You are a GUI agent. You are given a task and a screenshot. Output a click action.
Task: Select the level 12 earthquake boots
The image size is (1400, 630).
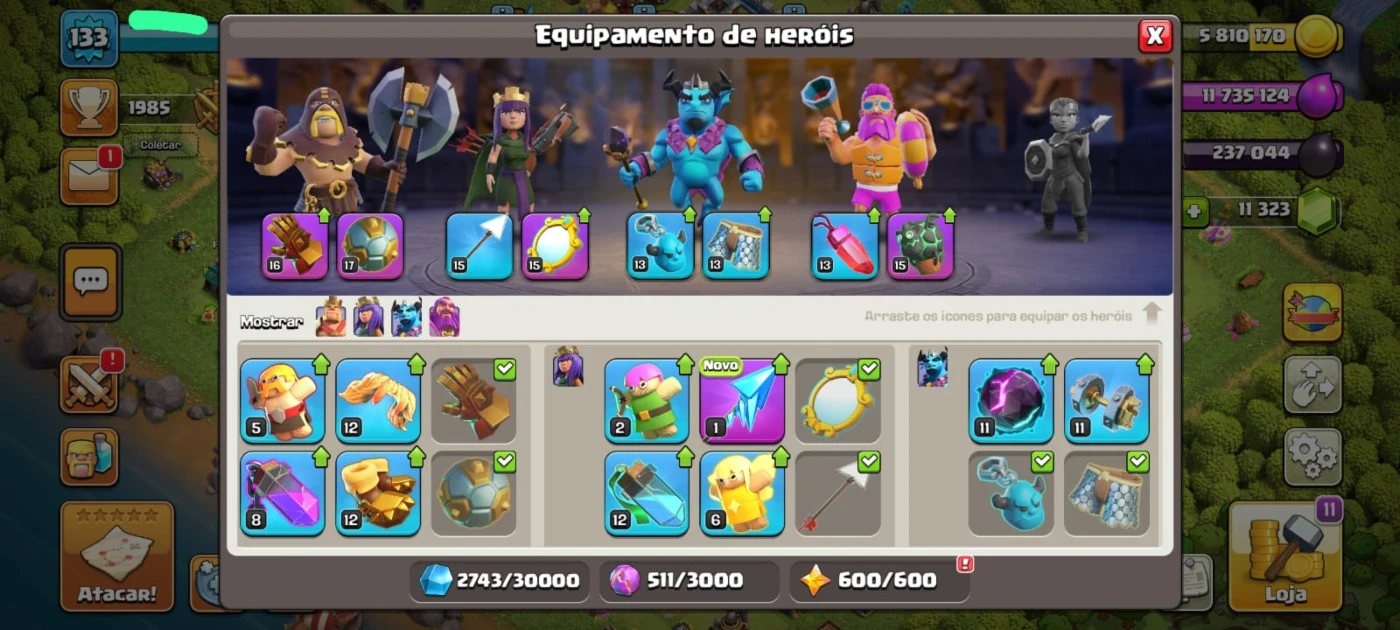[x=378, y=493]
